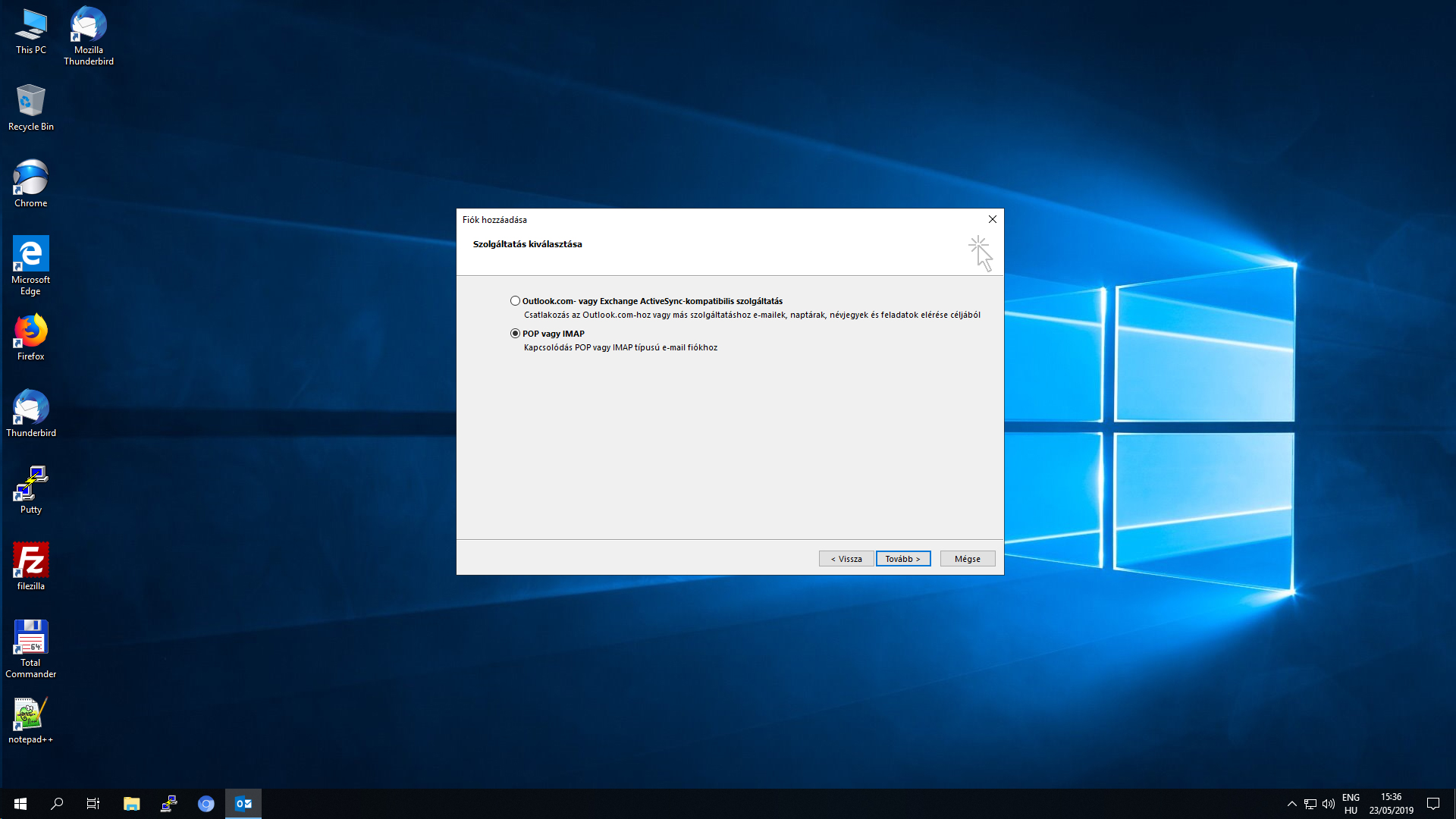The width and height of the screenshot is (1456, 819).
Task: Launch Firefox from the desktop
Action: pyautogui.click(x=31, y=337)
